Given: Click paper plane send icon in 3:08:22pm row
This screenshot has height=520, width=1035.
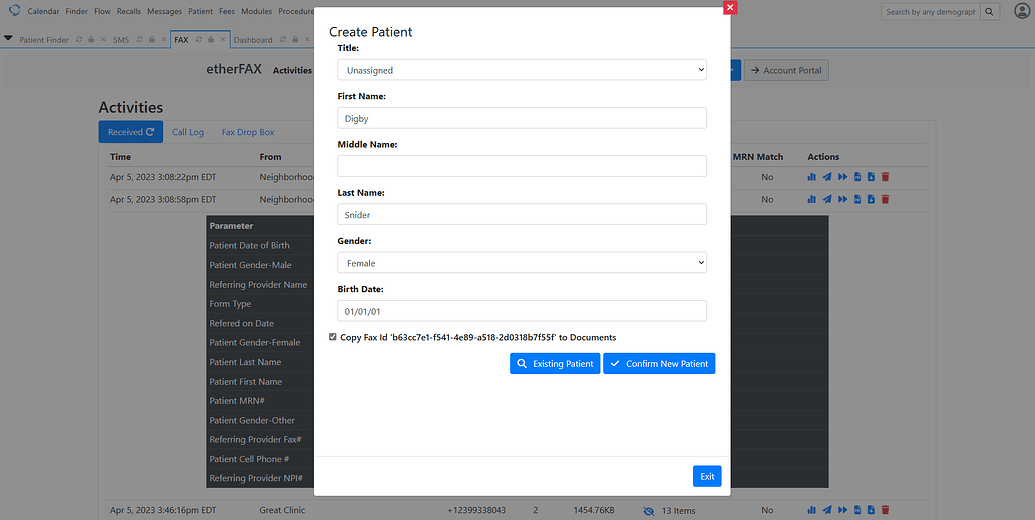Looking at the screenshot, I should pos(827,177).
